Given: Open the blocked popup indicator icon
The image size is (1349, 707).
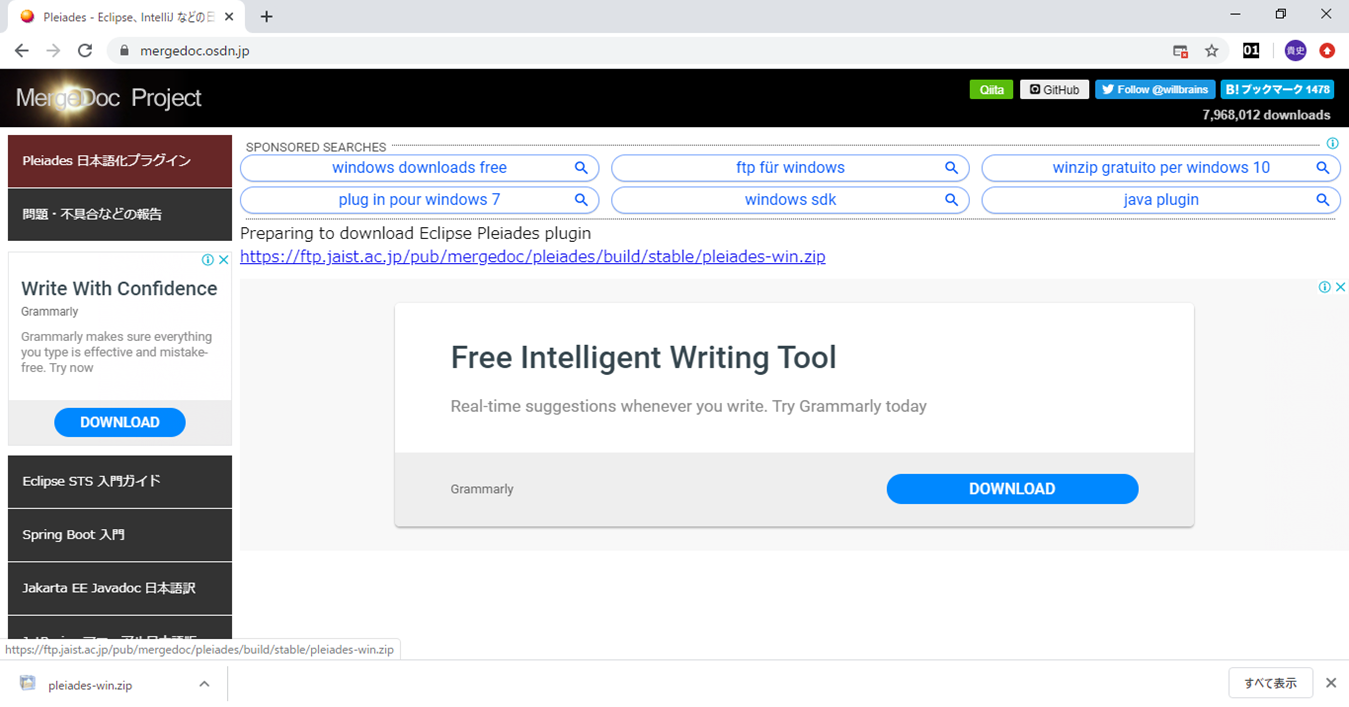Looking at the screenshot, I should (x=1181, y=50).
